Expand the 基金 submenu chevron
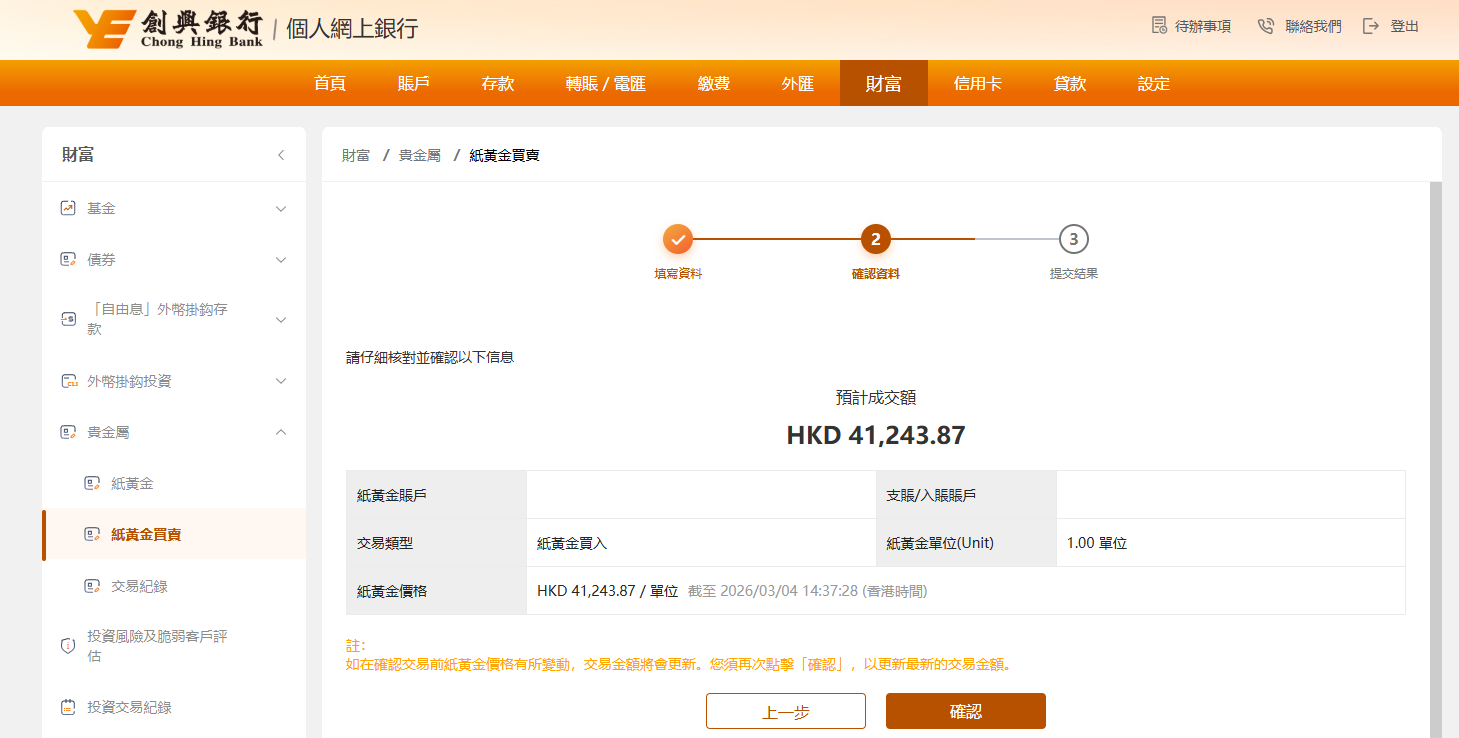1459x738 pixels. [x=281, y=209]
